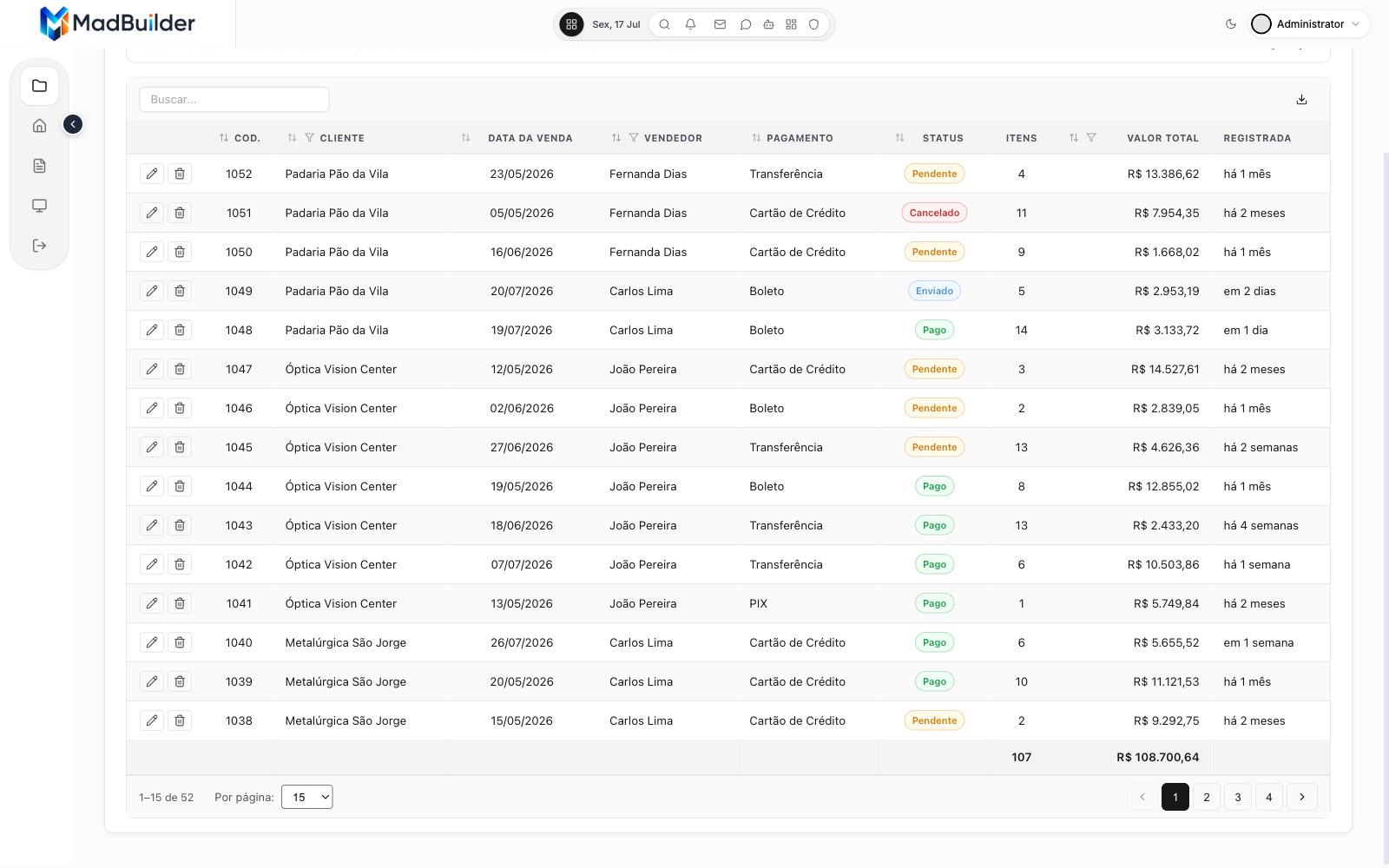Delete sale 1040 with trash icon

click(180, 642)
